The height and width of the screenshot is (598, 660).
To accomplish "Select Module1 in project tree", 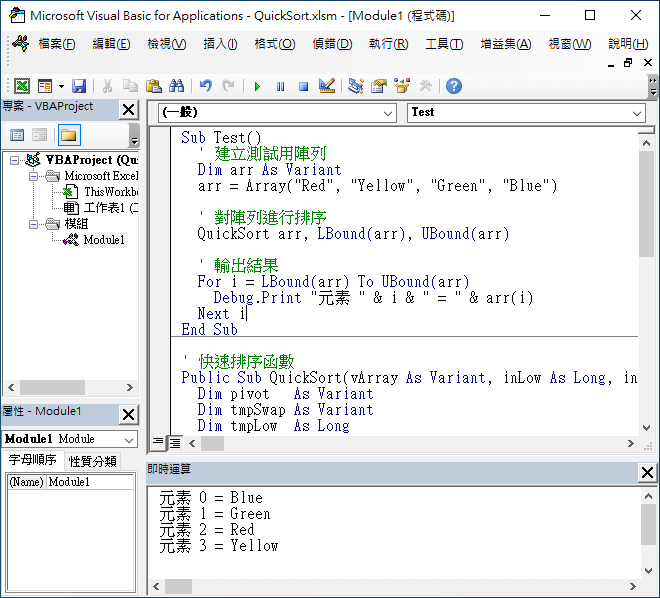I will point(104,240).
